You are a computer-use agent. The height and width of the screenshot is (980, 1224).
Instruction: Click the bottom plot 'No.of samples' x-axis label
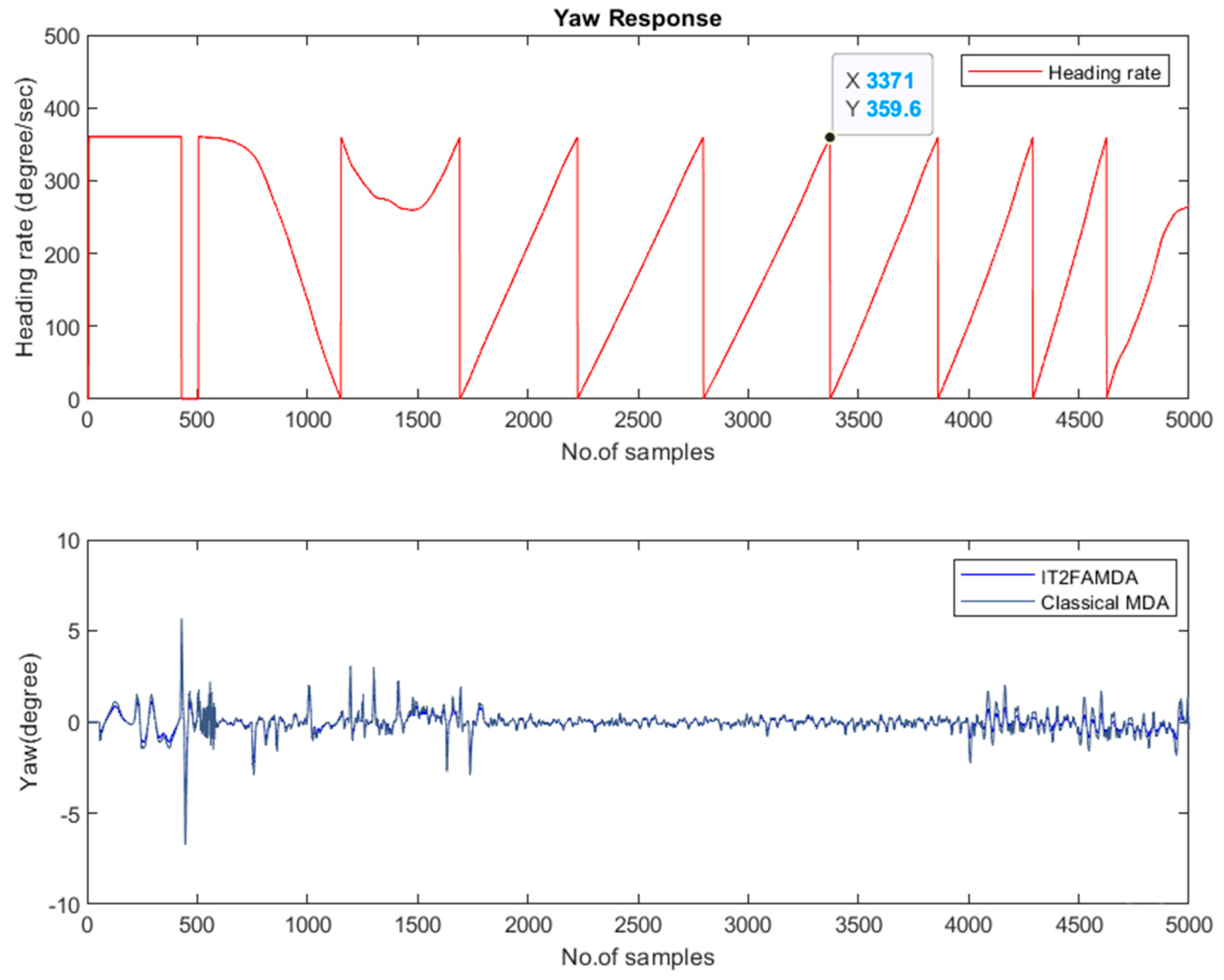(638, 957)
